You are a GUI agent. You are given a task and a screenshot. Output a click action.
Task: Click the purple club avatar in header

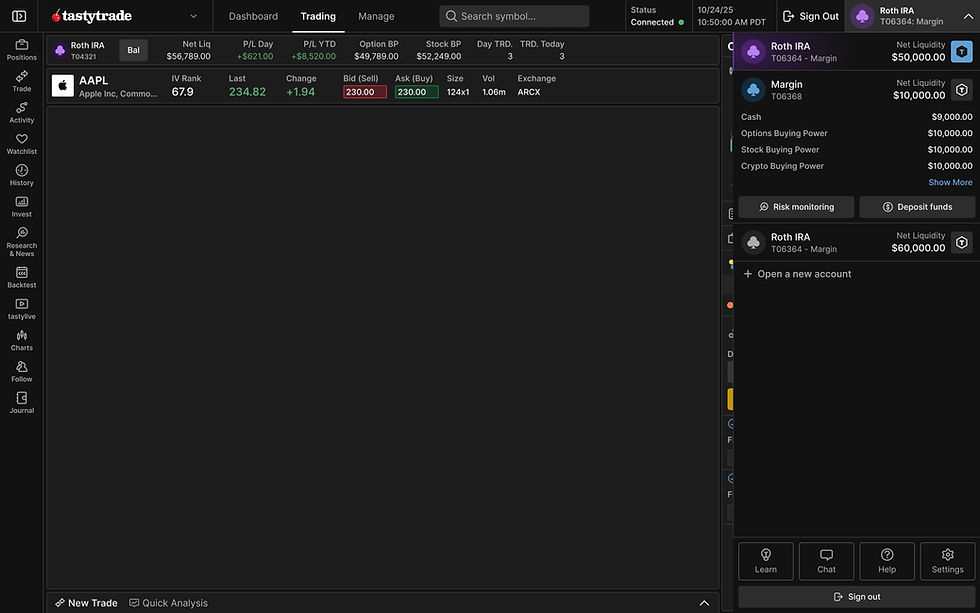862,16
